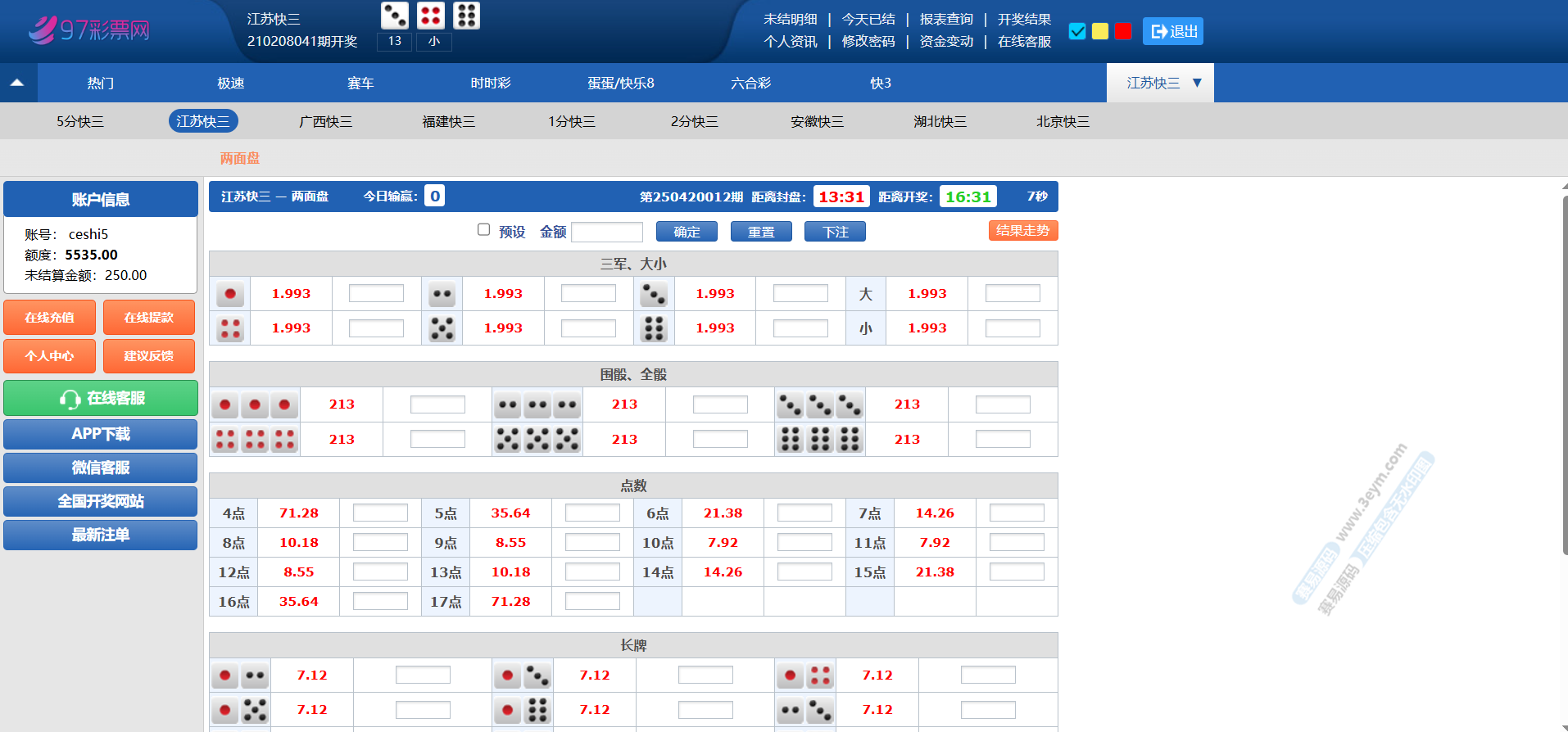Toggle the blue checked theme box
The height and width of the screenshot is (732, 1568).
coord(1077,31)
